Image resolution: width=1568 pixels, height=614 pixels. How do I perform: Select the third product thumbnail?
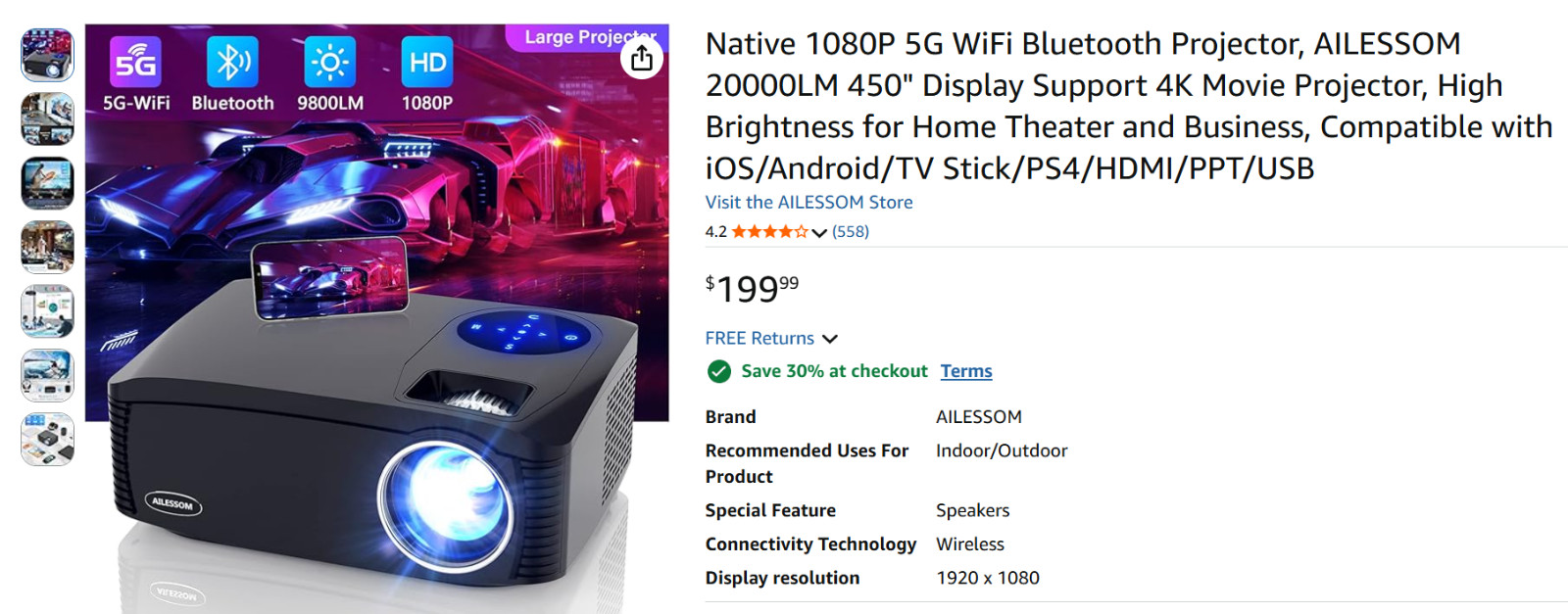tap(47, 183)
